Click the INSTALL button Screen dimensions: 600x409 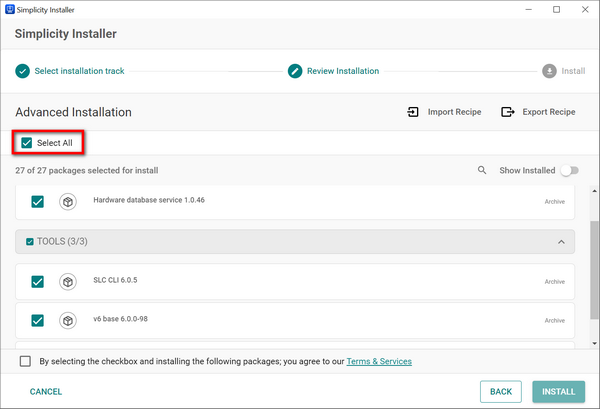558,392
